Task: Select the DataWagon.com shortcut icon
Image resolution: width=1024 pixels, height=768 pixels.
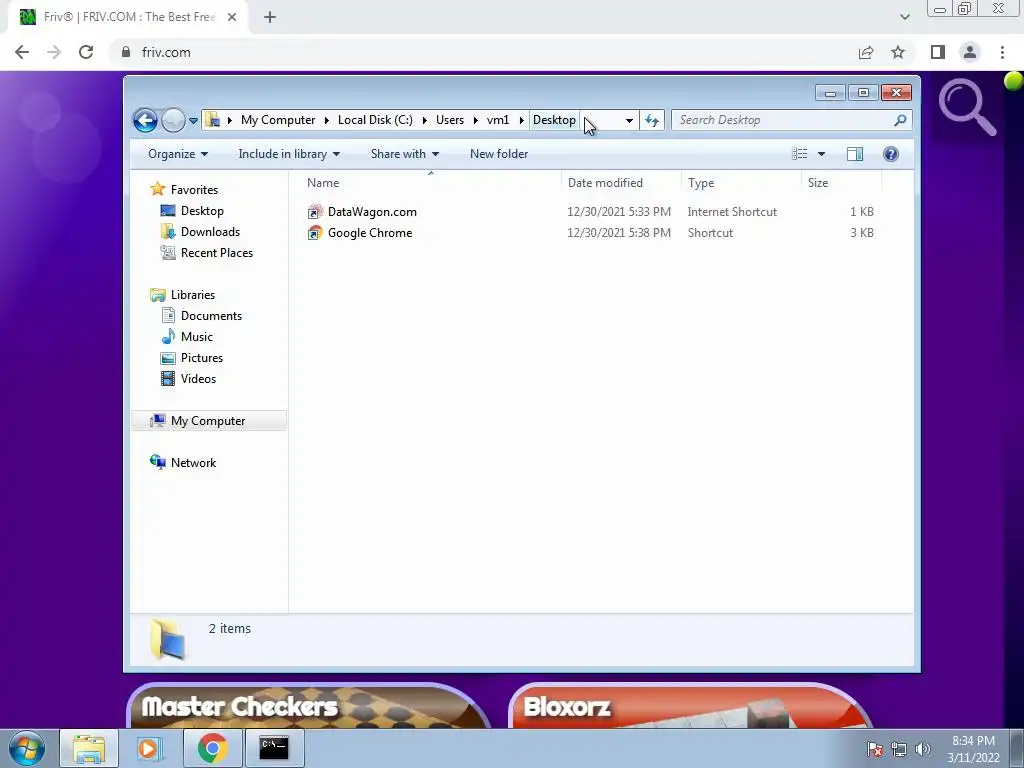Action: pyautogui.click(x=315, y=212)
